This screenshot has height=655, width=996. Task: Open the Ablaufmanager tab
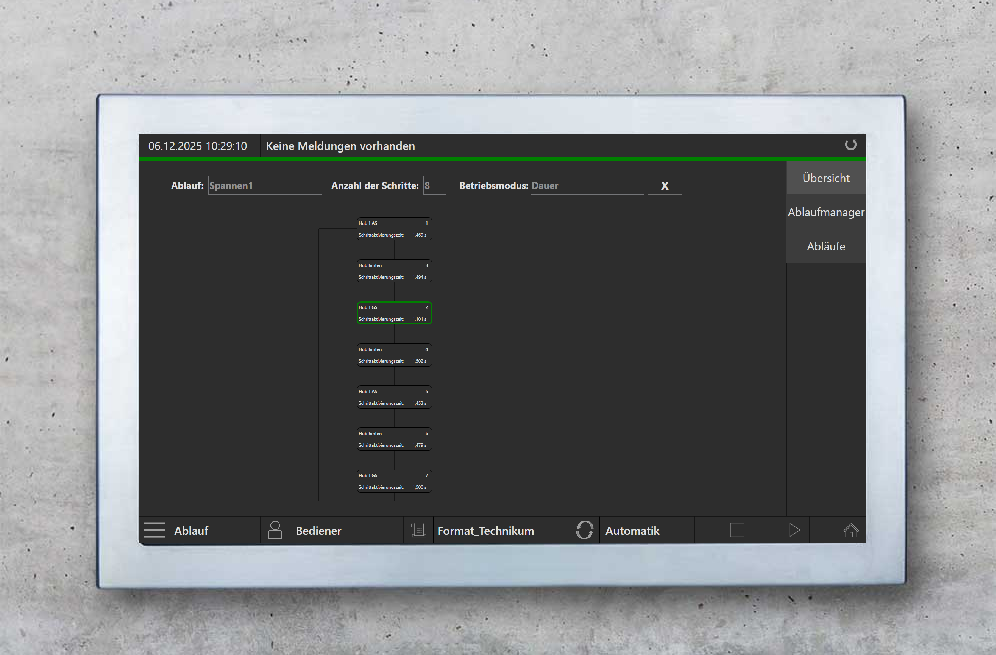826,212
